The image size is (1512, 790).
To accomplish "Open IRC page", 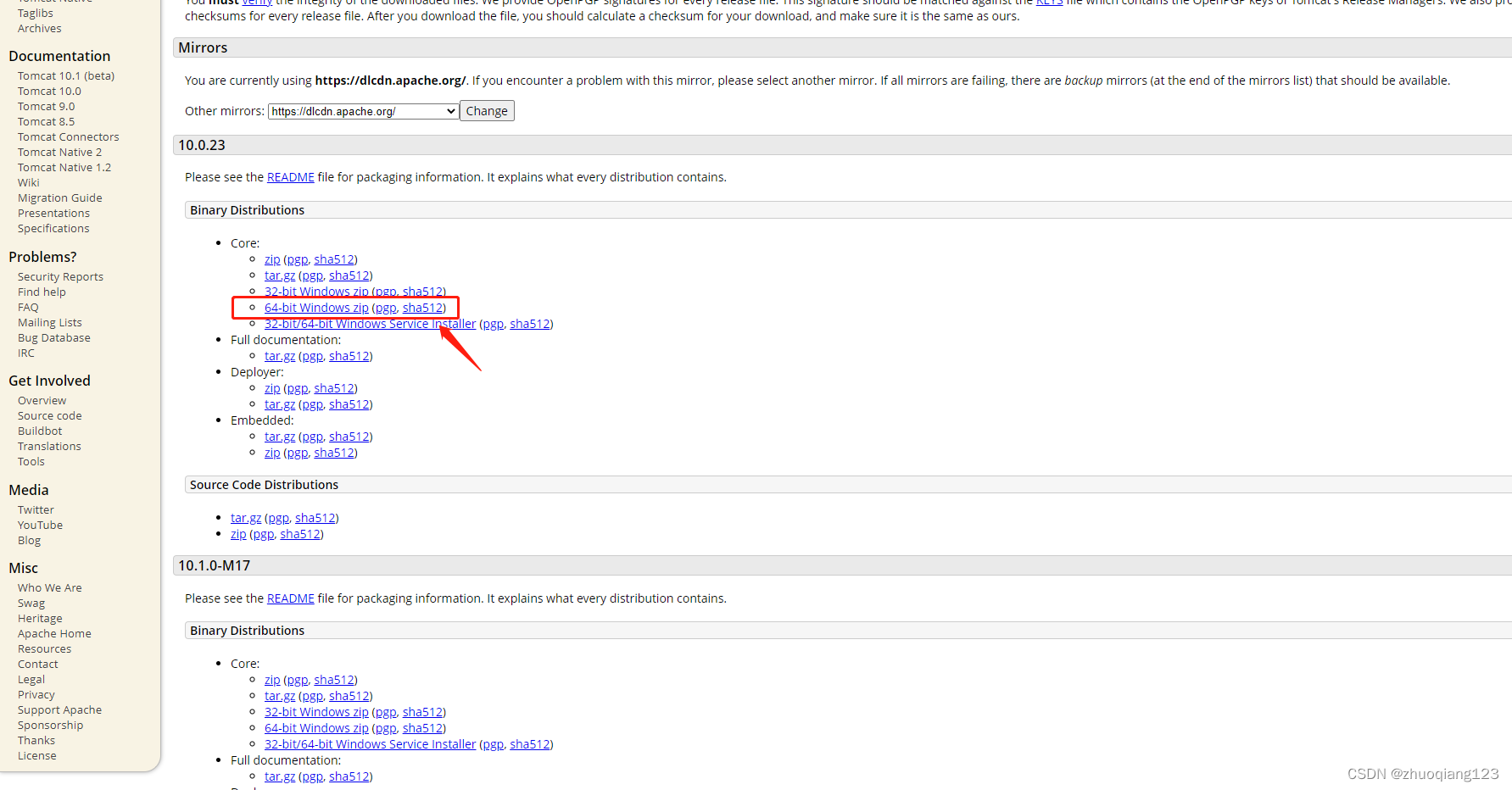I will 26,353.
